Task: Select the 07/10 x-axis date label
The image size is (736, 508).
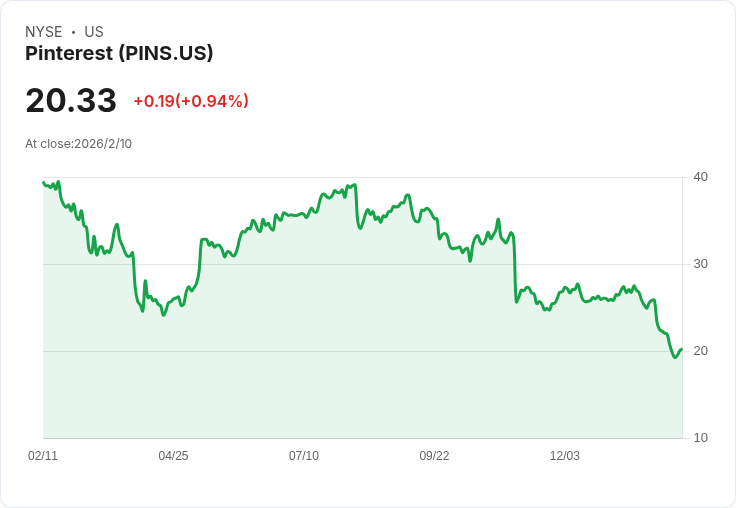Action: pyautogui.click(x=304, y=456)
